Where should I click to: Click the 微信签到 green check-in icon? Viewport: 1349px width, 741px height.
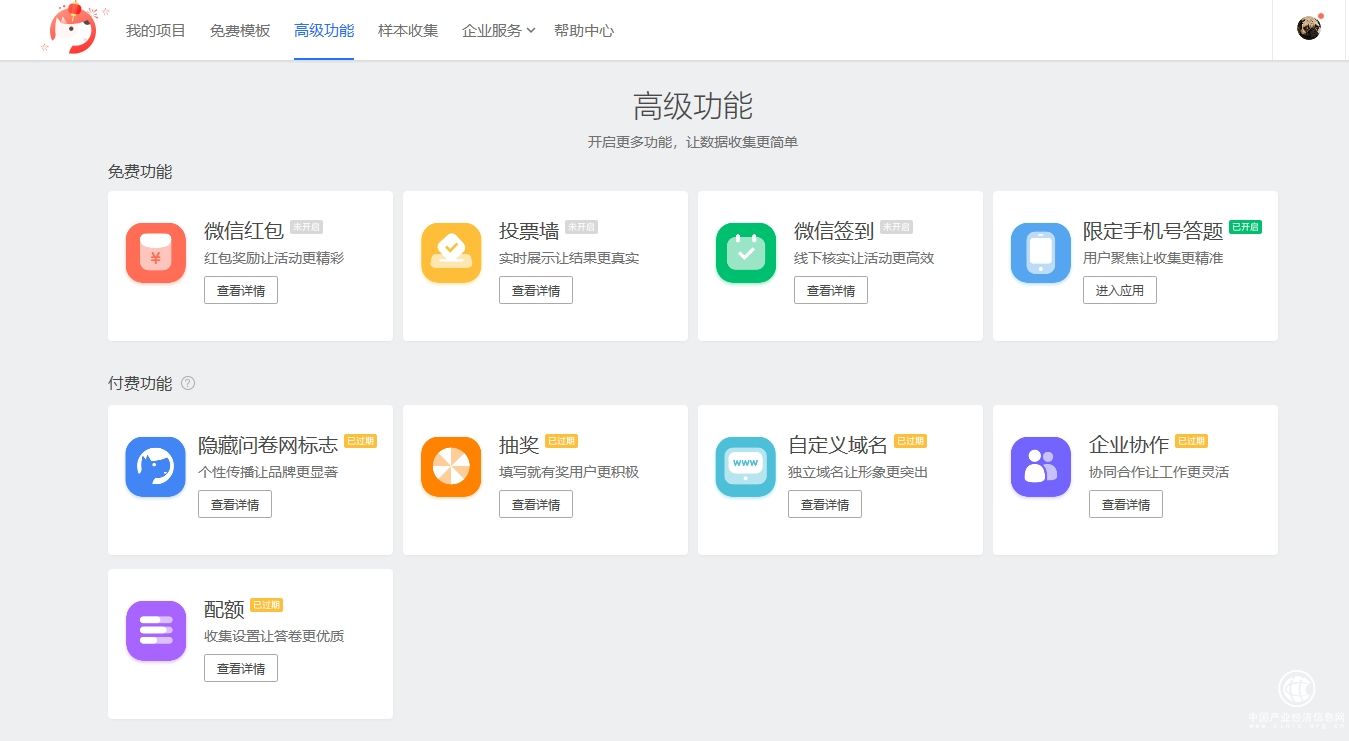pyautogui.click(x=745, y=252)
